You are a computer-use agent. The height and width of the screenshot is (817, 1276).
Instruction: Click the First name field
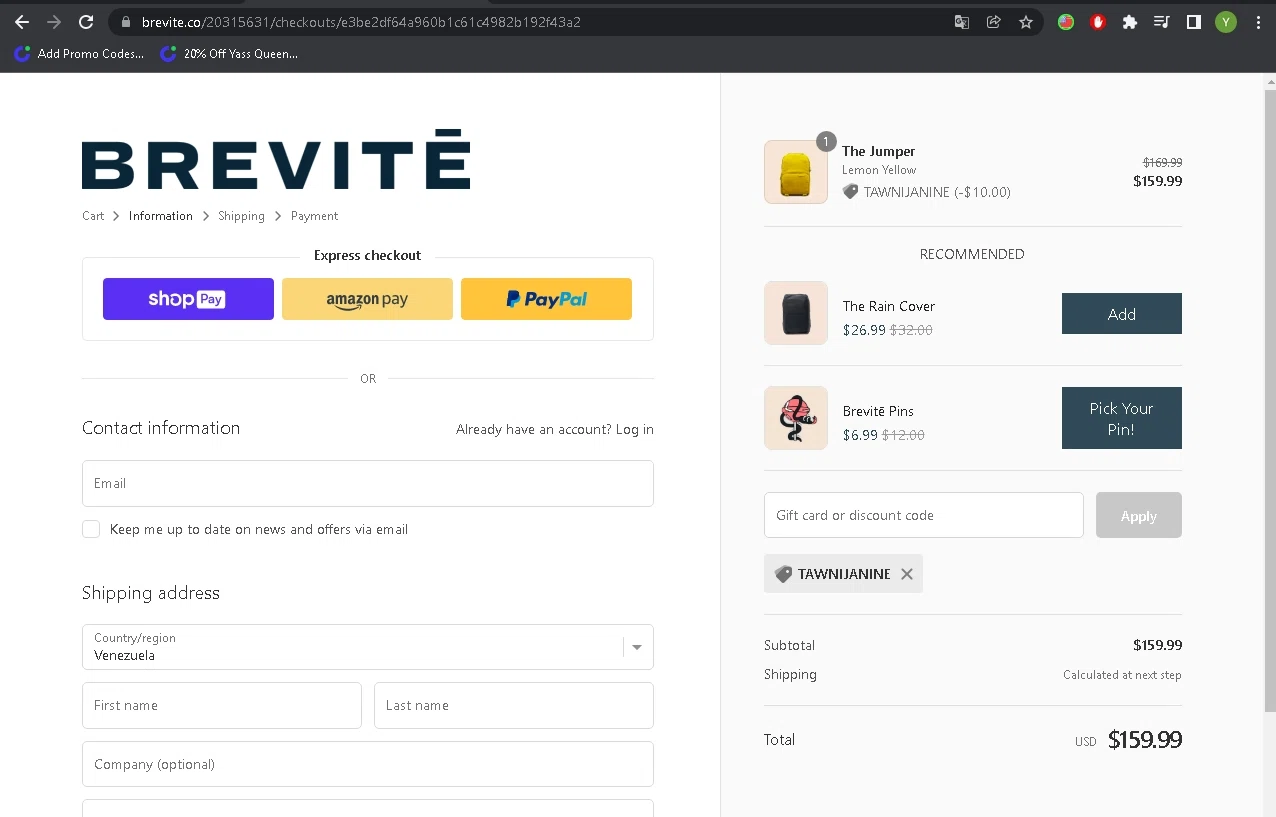(x=222, y=705)
